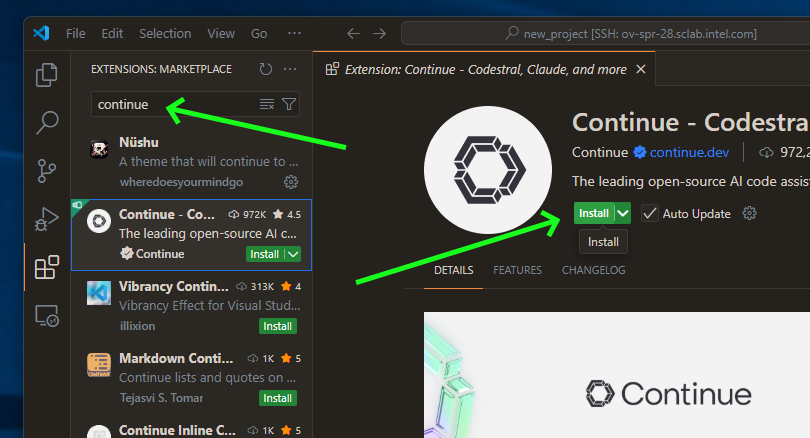The width and height of the screenshot is (810, 438).
Task: Open the Selection menu
Action: coord(165,33)
